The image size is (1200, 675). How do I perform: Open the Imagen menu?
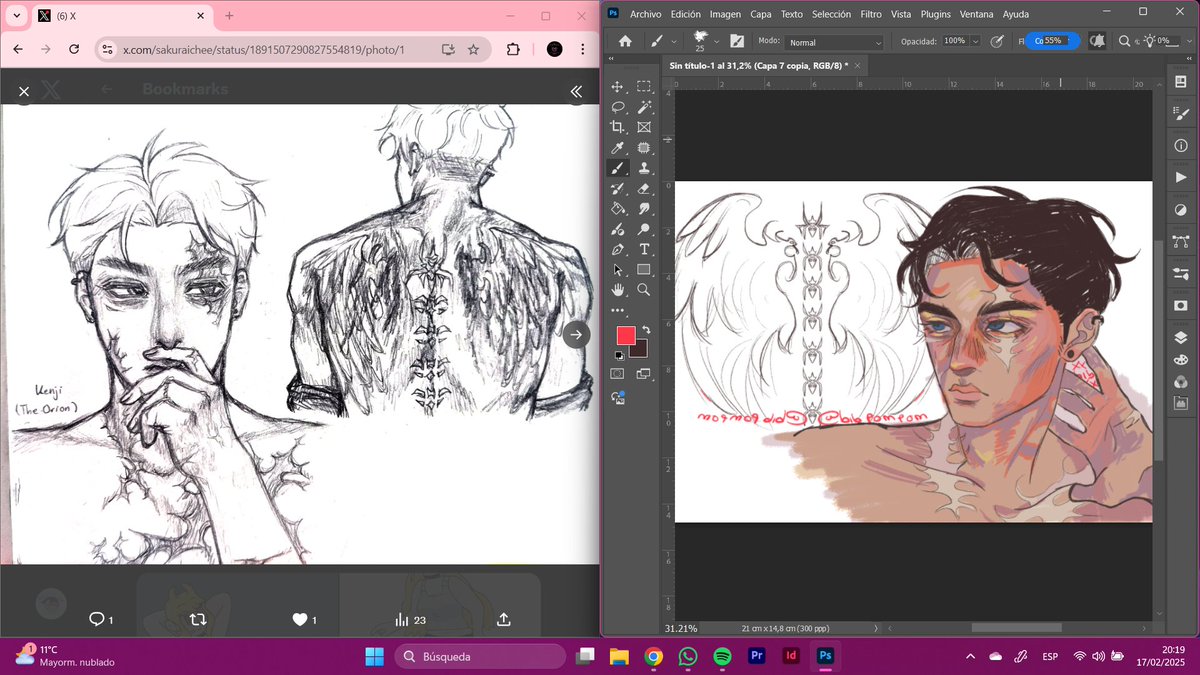tap(725, 14)
